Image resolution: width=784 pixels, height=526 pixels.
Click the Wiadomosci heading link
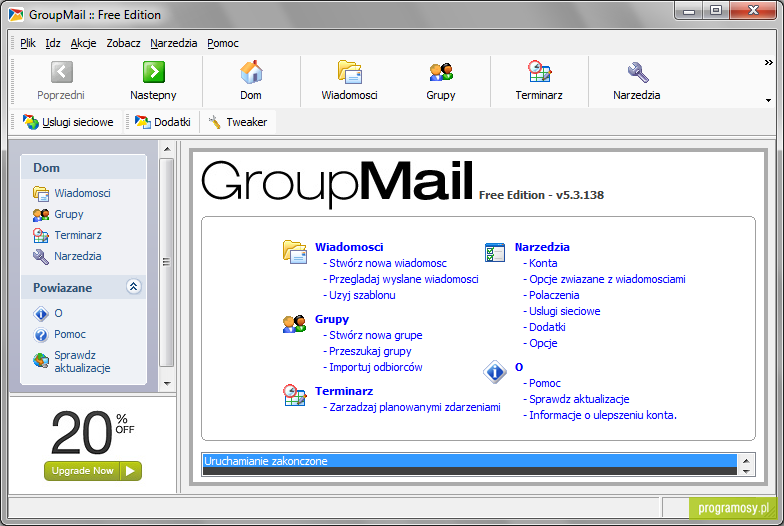(349, 247)
